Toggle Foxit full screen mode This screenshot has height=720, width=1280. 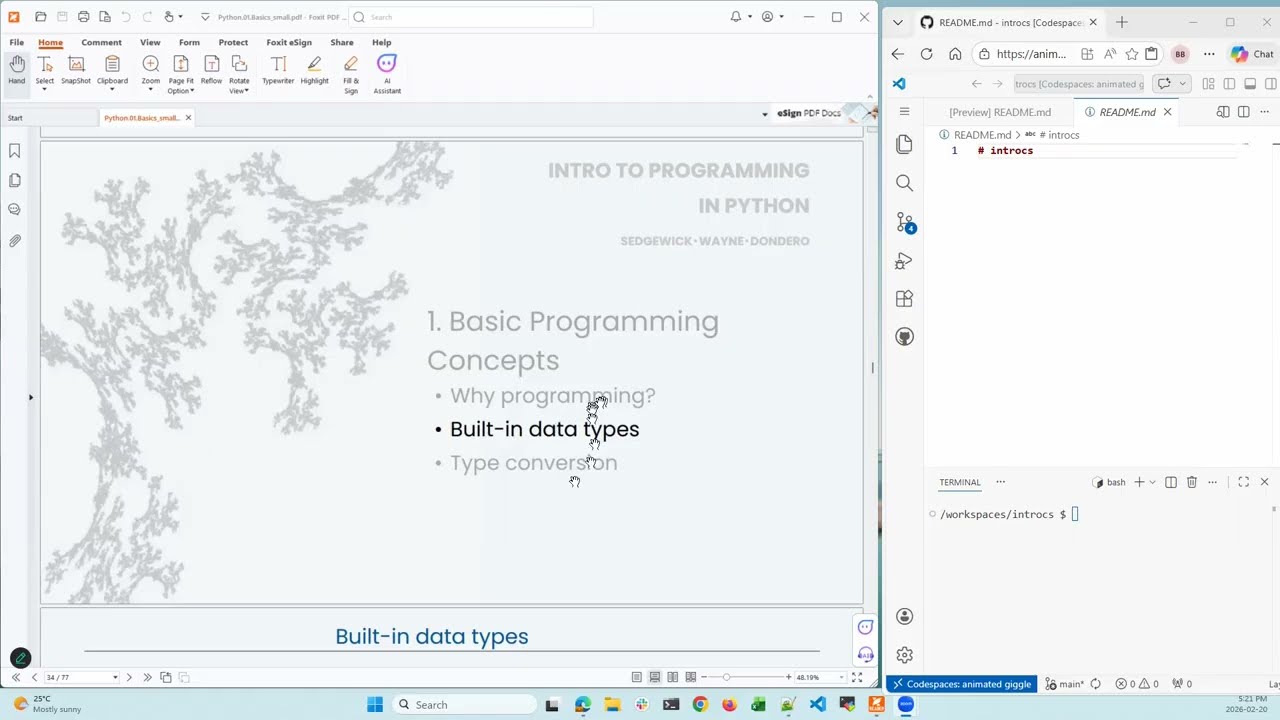pos(857,677)
